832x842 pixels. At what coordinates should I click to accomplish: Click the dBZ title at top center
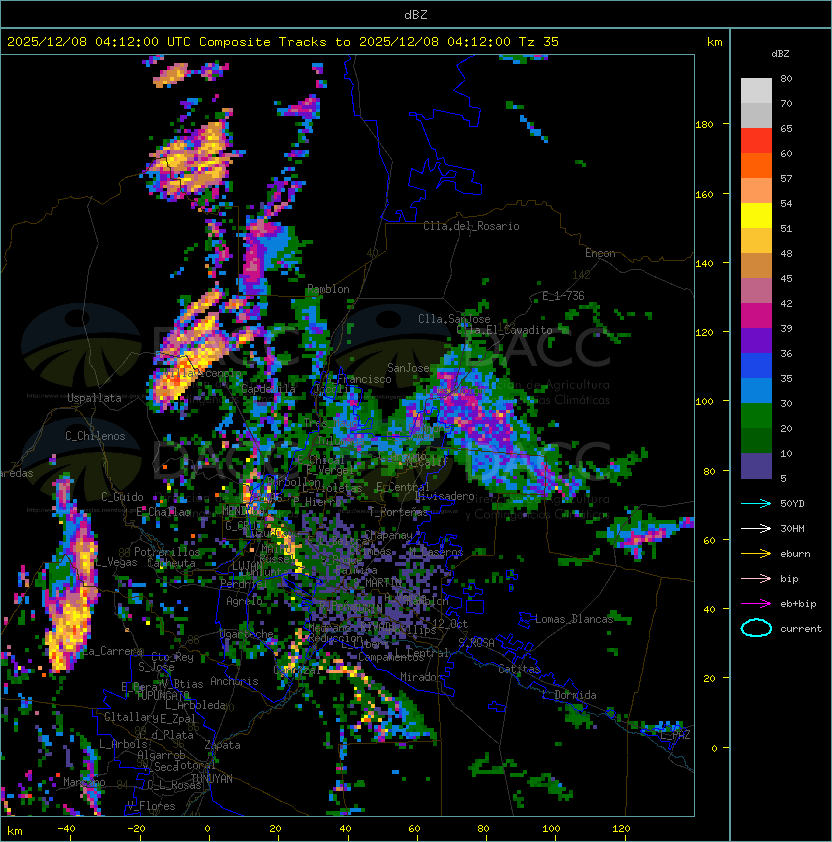pyautogui.click(x=416, y=14)
